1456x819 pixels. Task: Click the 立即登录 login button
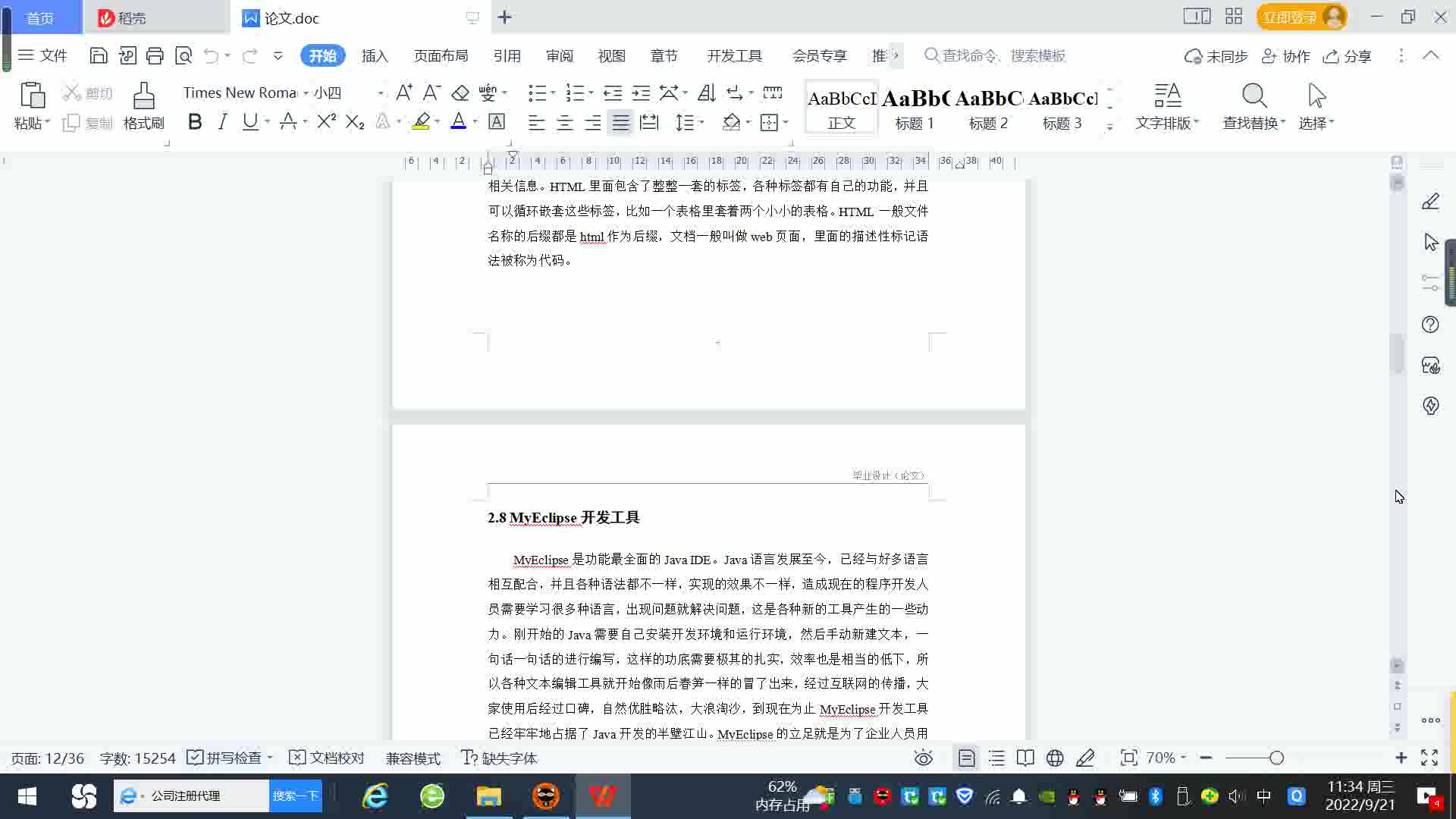1289,17
